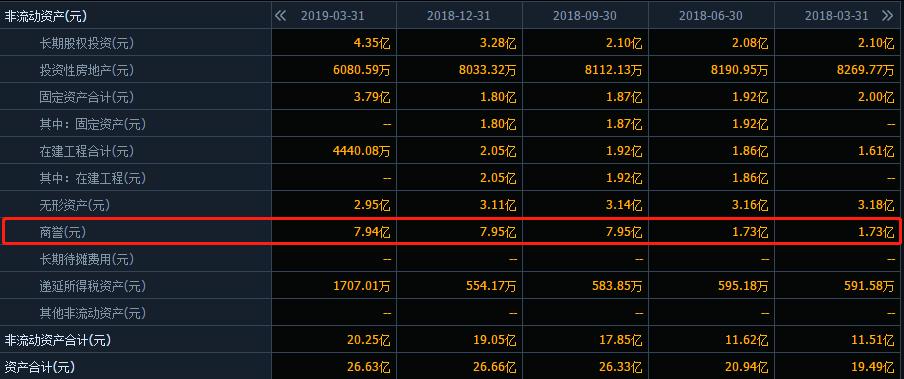The image size is (904, 379).
Task: Select the 长期股权投资(元) row label
Action: (86, 43)
